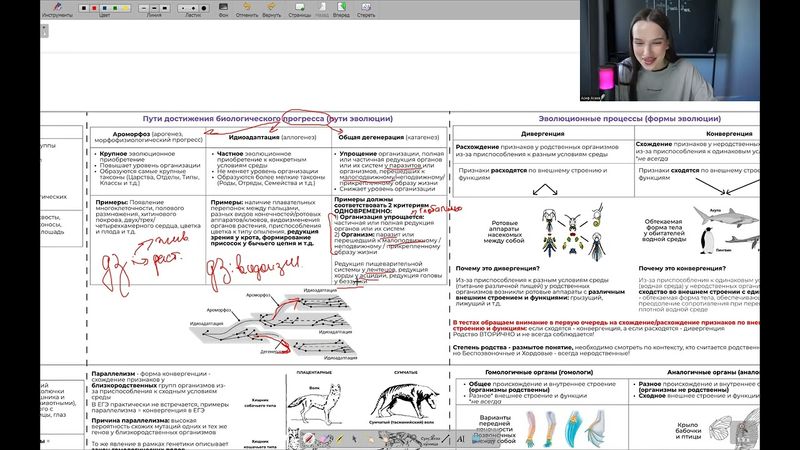Pick the red pen color swatch
The height and width of the screenshot is (450, 800).
(95, 8)
